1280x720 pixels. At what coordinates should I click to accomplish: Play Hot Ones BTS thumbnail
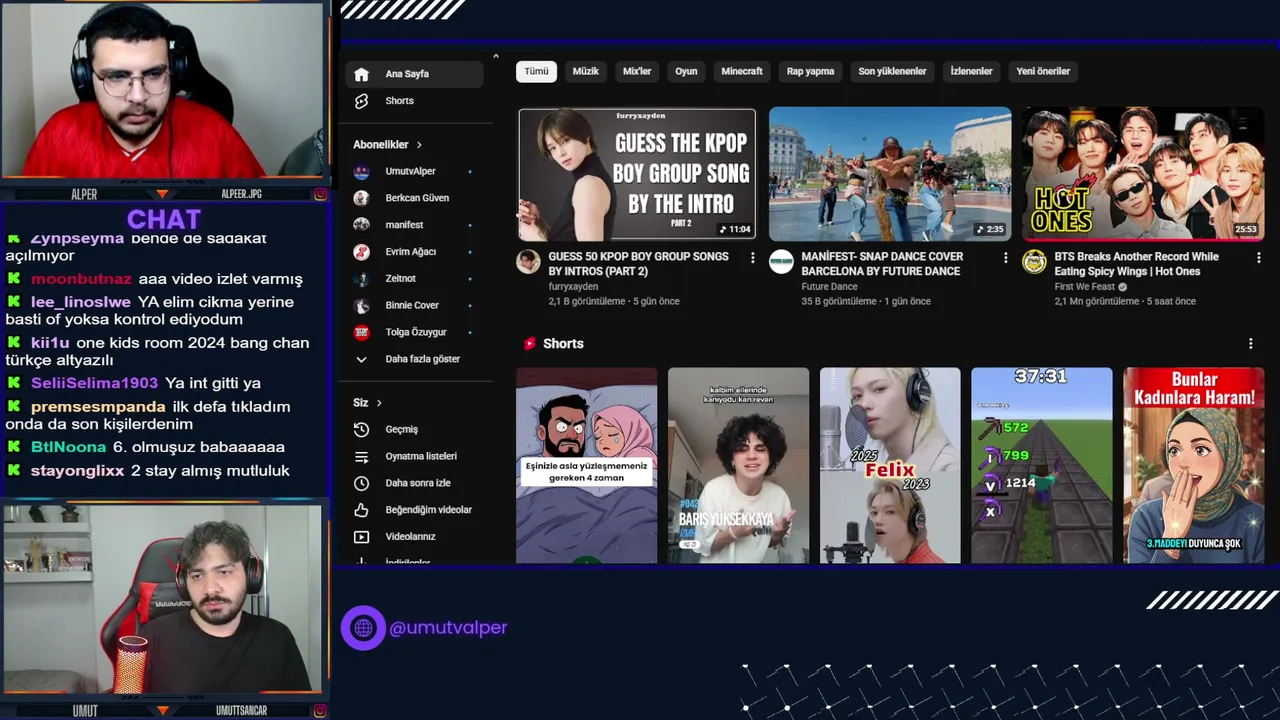coord(1143,174)
